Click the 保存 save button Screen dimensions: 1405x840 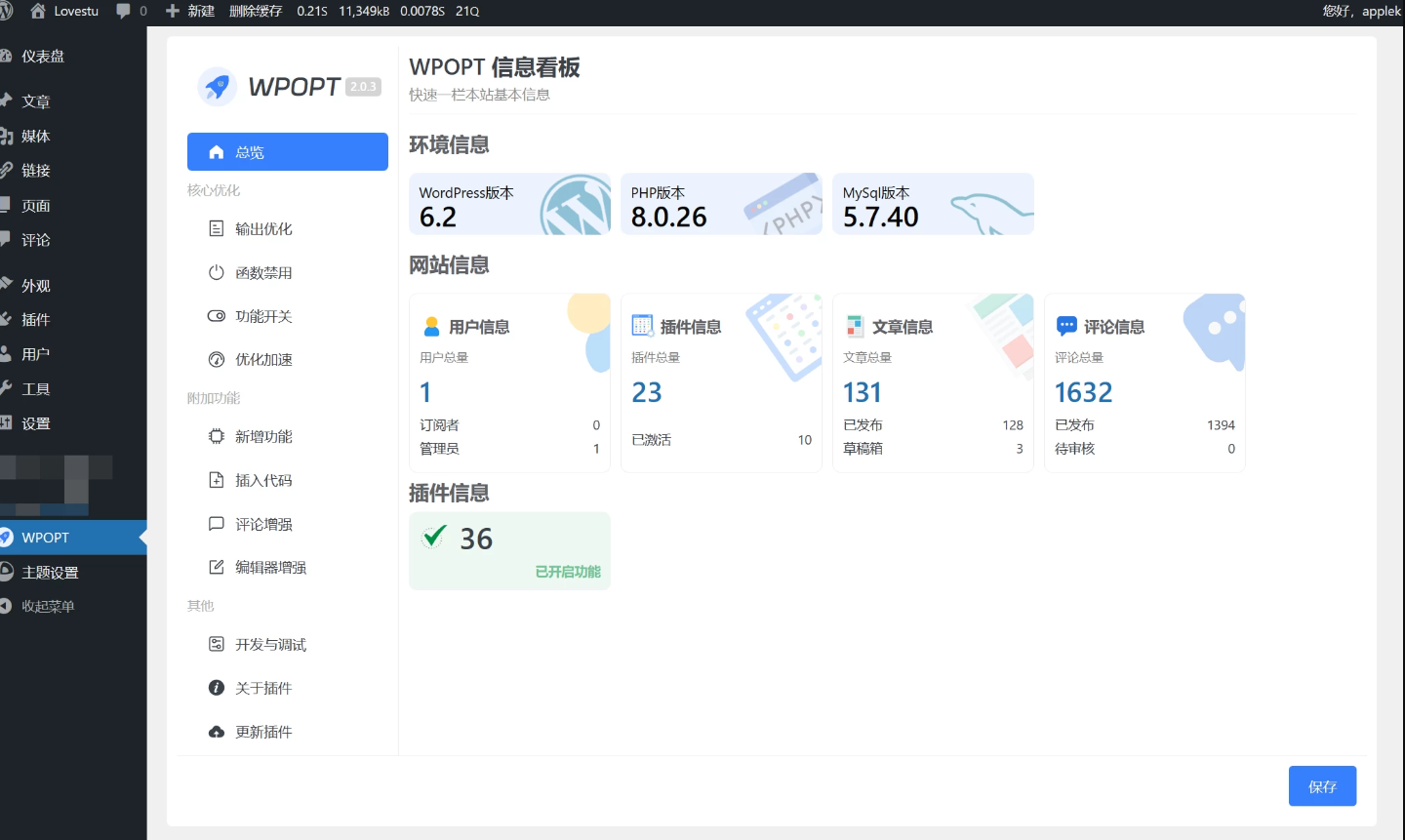pos(1322,786)
